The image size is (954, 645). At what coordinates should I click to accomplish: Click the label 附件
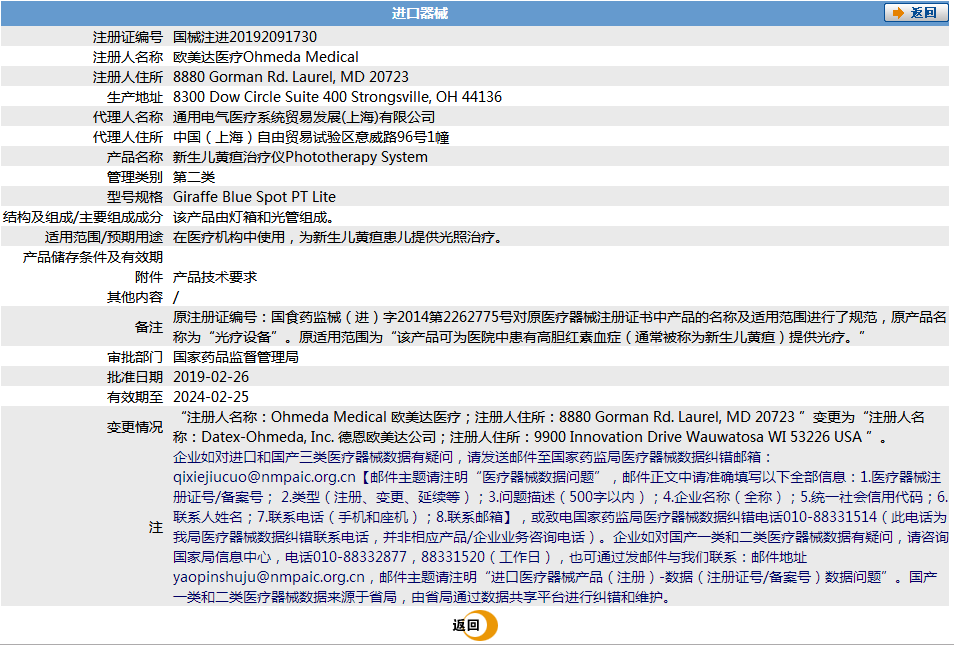click(149, 277)
